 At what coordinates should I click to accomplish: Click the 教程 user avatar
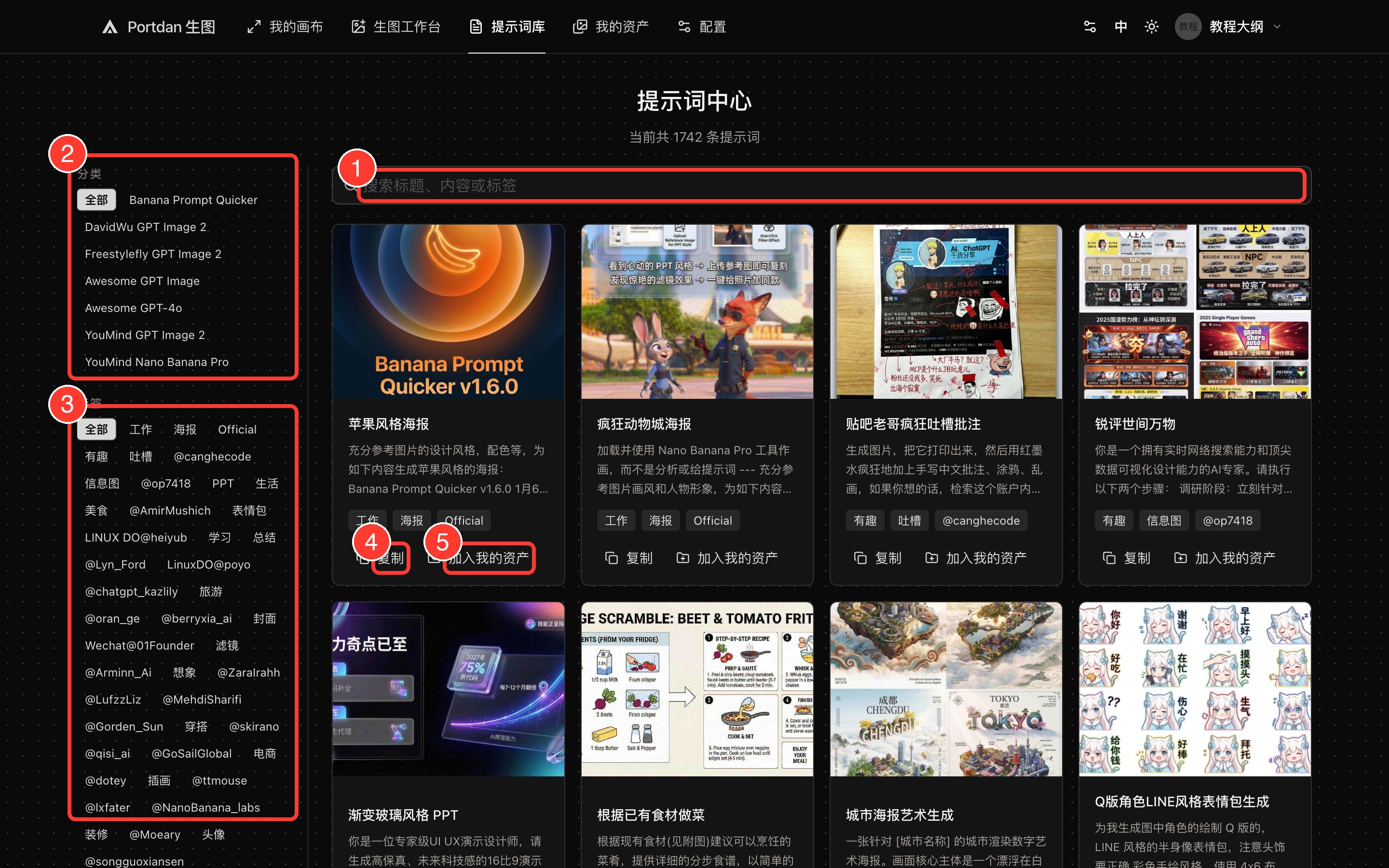pyautogui.click(x=1188, y=27)
